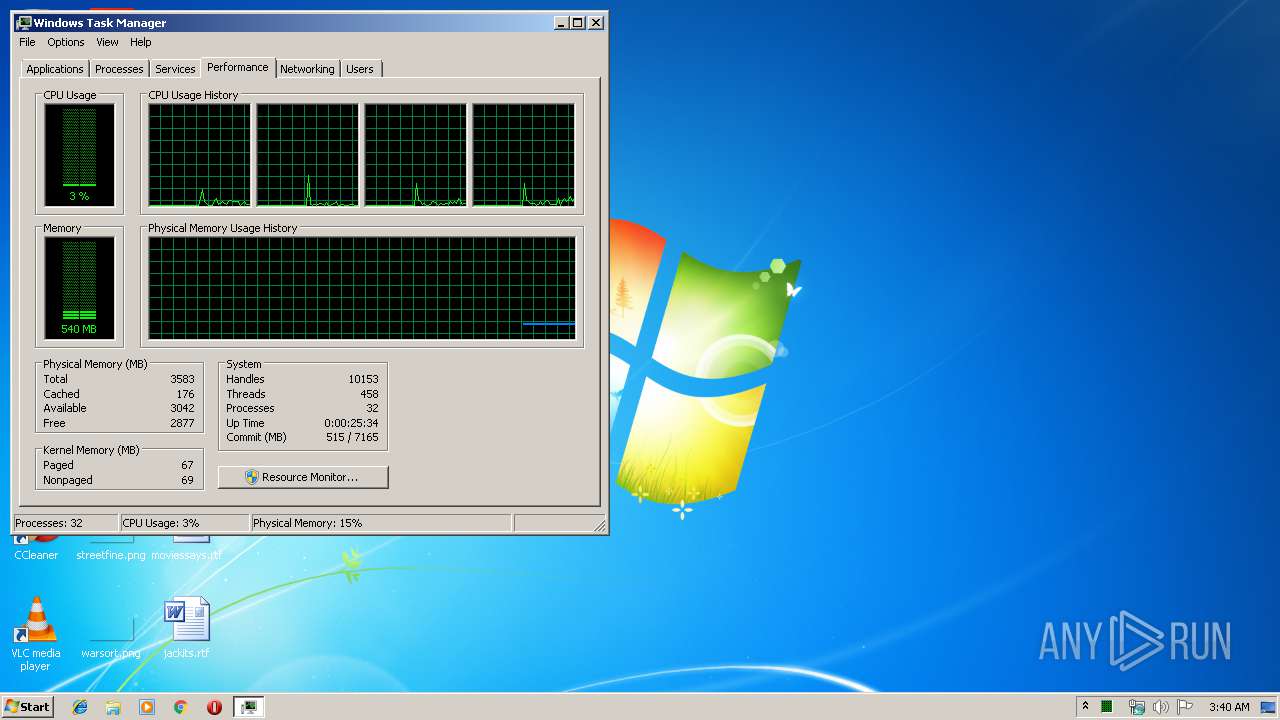Image resolution: width=1280 pixels, height=720 pixels.
Task: Open the volume control tray icon
Action: point(1160,707)
